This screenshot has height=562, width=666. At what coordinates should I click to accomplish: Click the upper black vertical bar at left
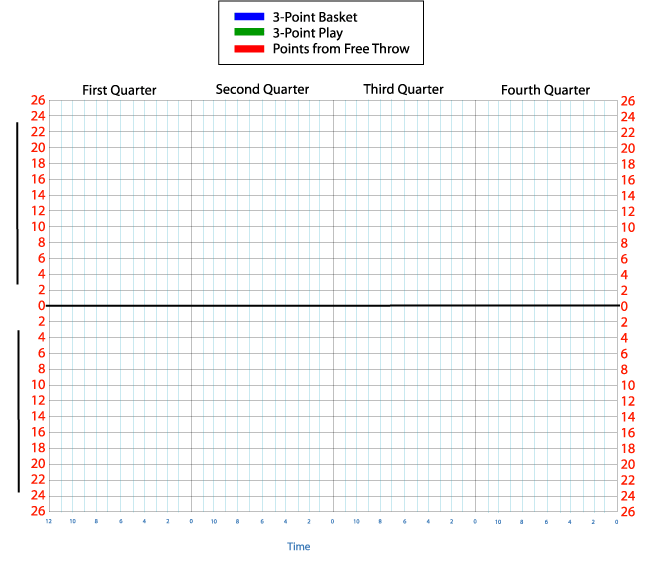coord(17,203)
